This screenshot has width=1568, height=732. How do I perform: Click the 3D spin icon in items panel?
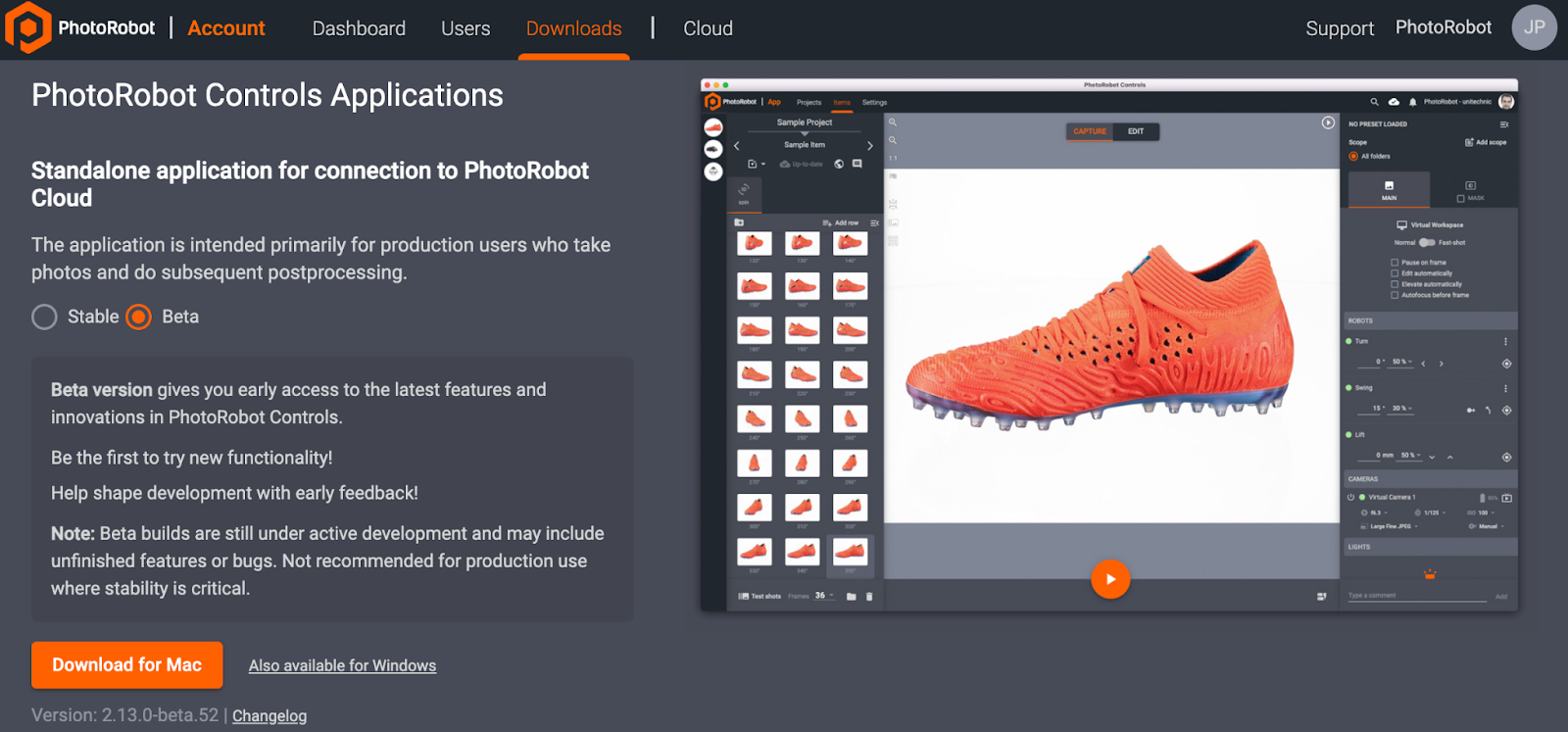pos(744,190)
